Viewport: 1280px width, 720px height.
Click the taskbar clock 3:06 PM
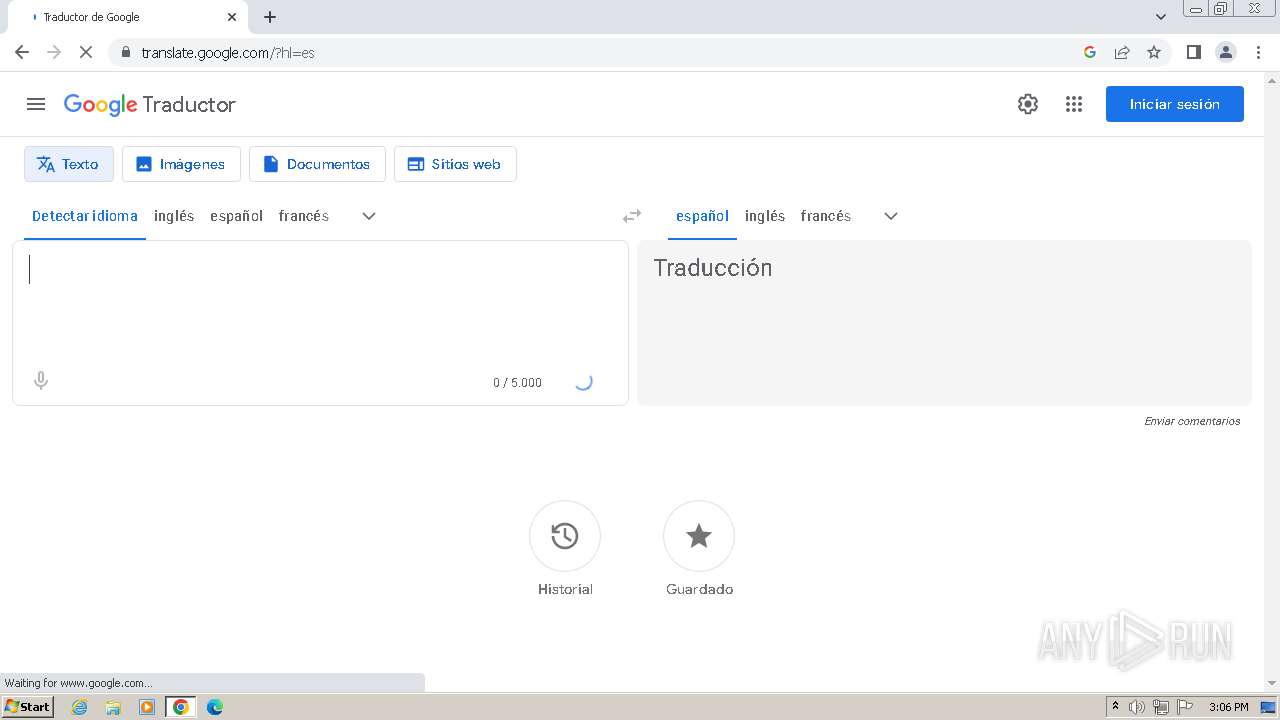(x=1229, y=707)
